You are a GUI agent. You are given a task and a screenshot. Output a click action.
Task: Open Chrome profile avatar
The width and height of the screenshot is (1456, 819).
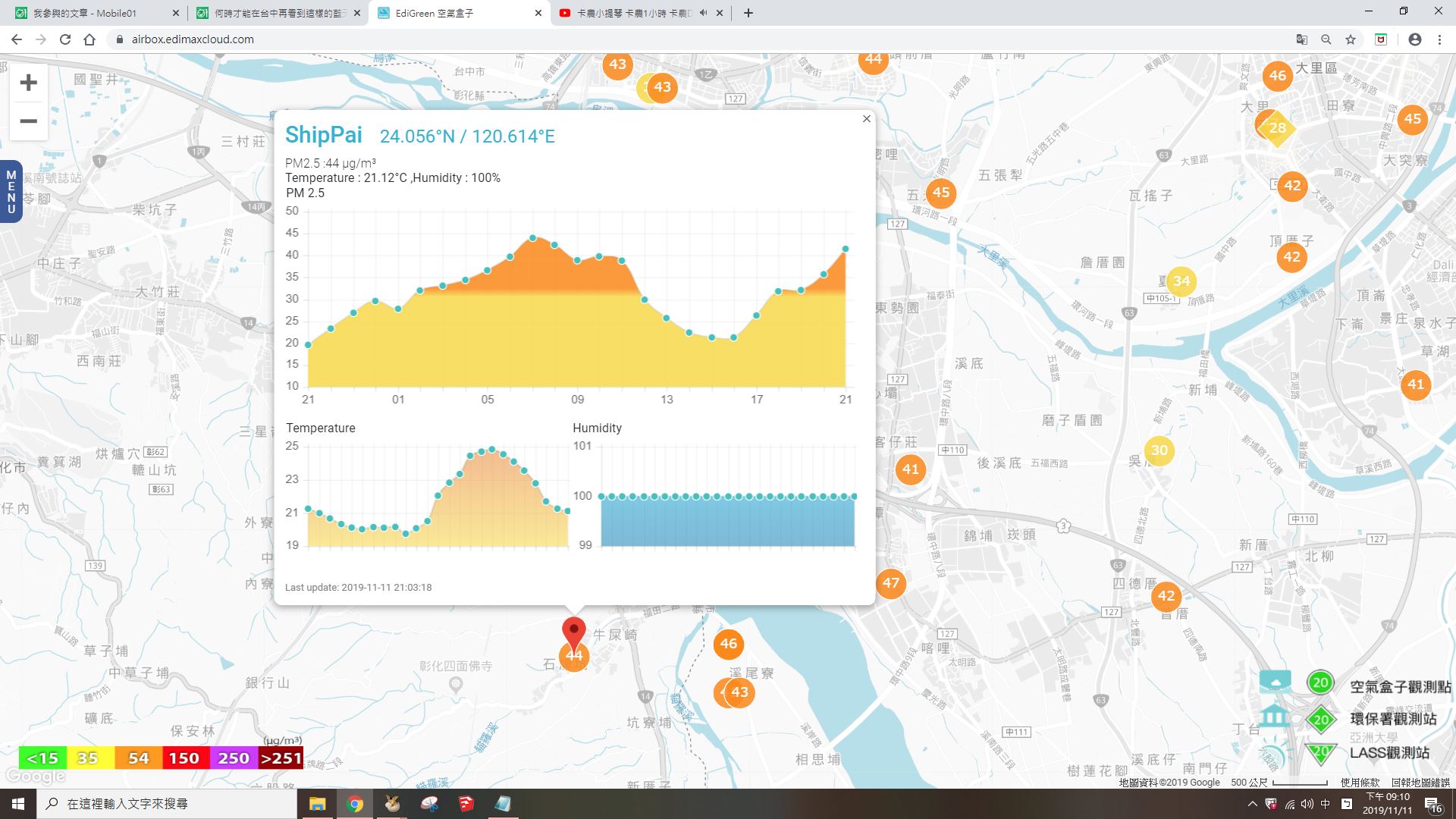point(1415,39)
